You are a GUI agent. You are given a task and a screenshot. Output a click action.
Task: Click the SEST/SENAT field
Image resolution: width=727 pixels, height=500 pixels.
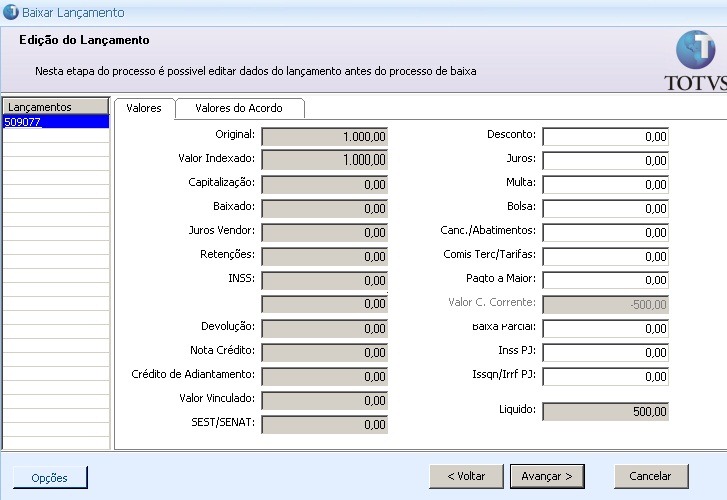325,424
